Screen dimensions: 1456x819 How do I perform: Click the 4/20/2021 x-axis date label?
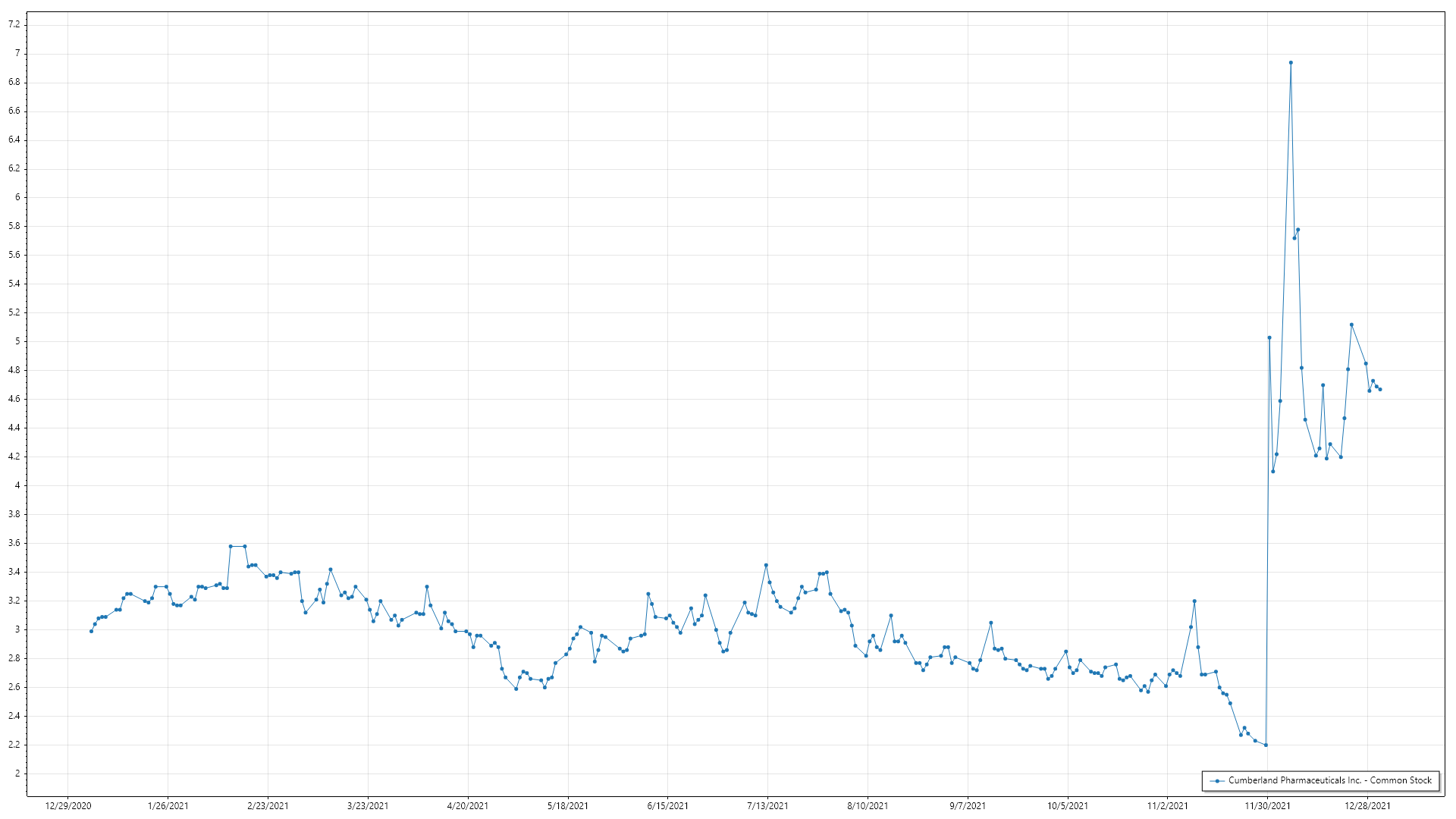[x=468, y=806]
